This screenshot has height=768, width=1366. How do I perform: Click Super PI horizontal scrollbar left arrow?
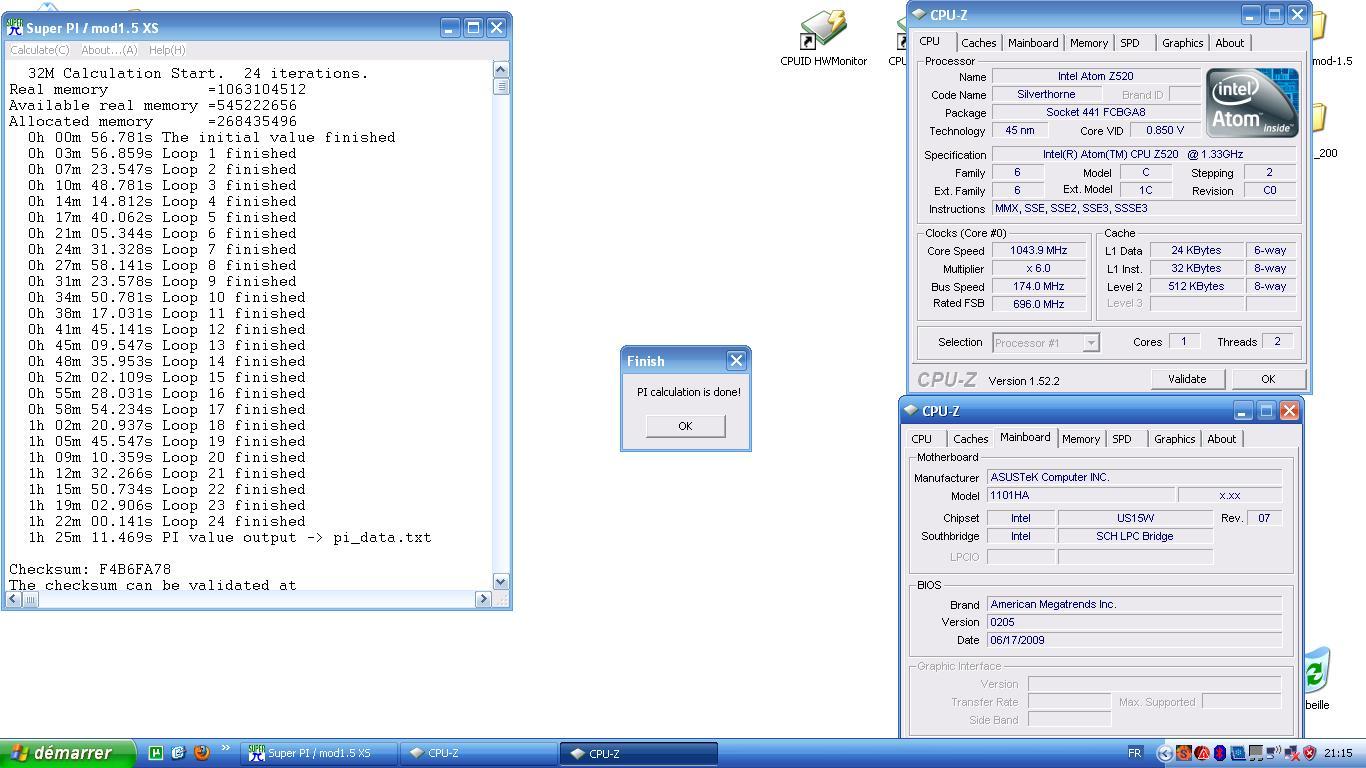point(13,599)
